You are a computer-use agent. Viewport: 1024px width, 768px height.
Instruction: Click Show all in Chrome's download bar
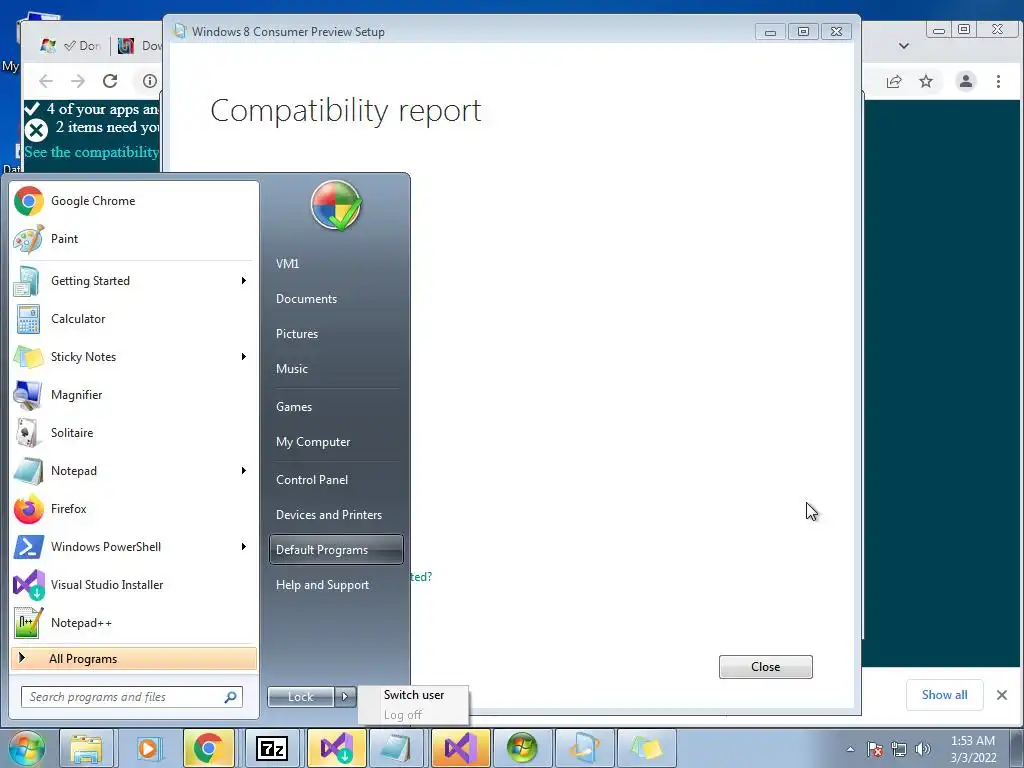tap(944, 695)
